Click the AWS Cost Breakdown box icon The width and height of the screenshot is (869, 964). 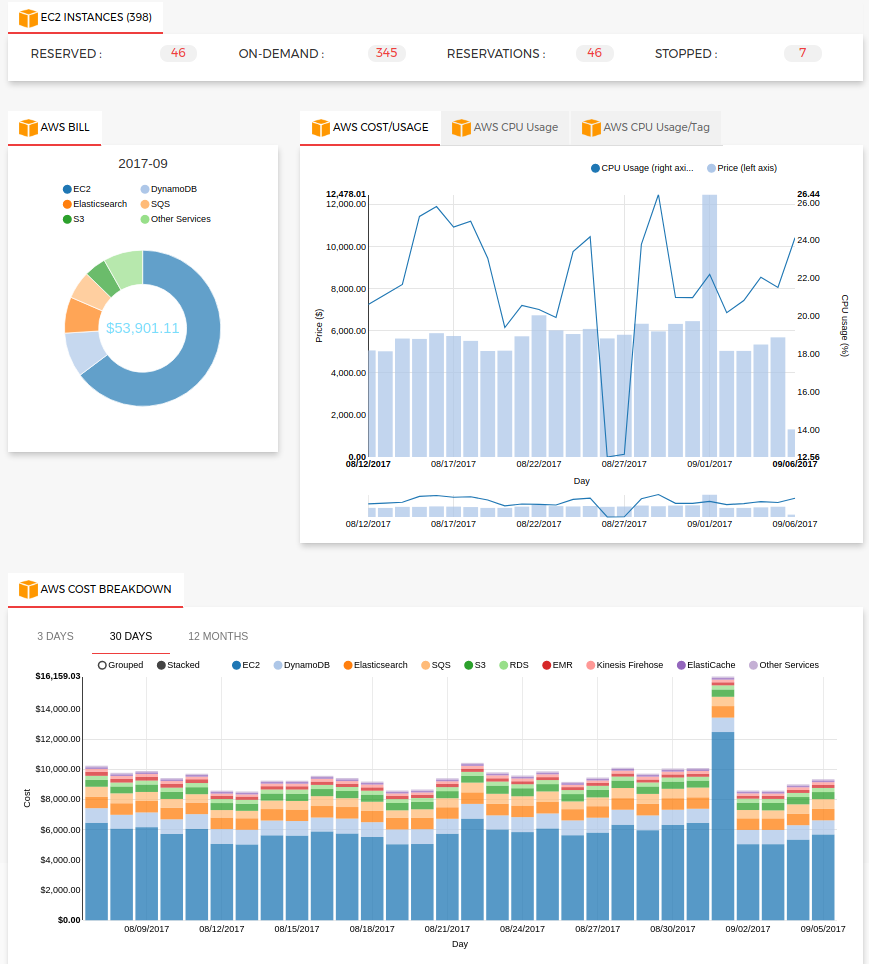[27, 589]
